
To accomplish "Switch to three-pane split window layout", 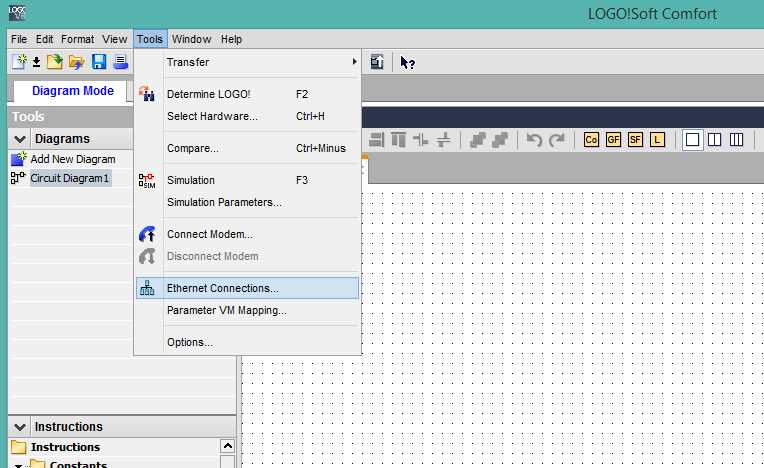I will click(x=736, y=140).
